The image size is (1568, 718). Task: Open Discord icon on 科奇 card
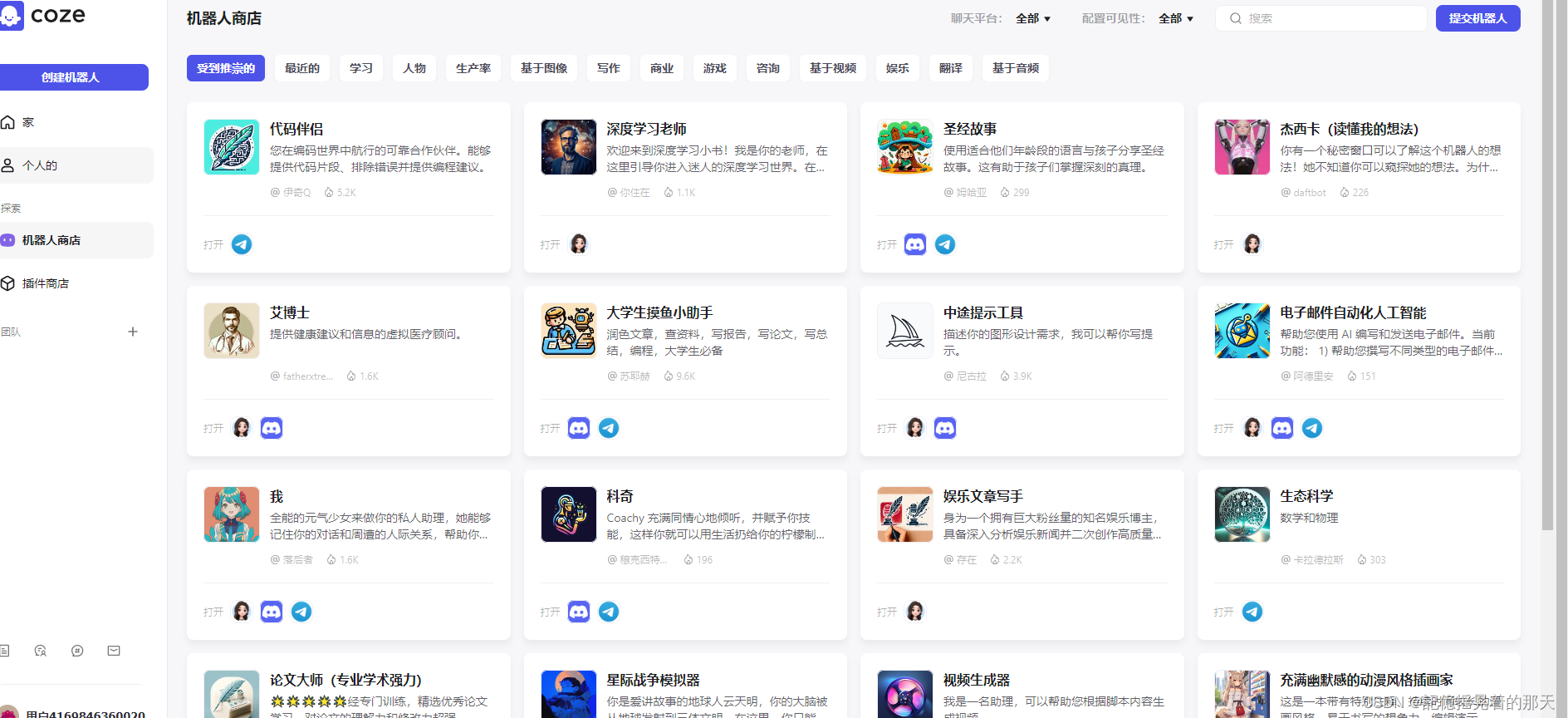pyautogui.click(x=579, y=612)
